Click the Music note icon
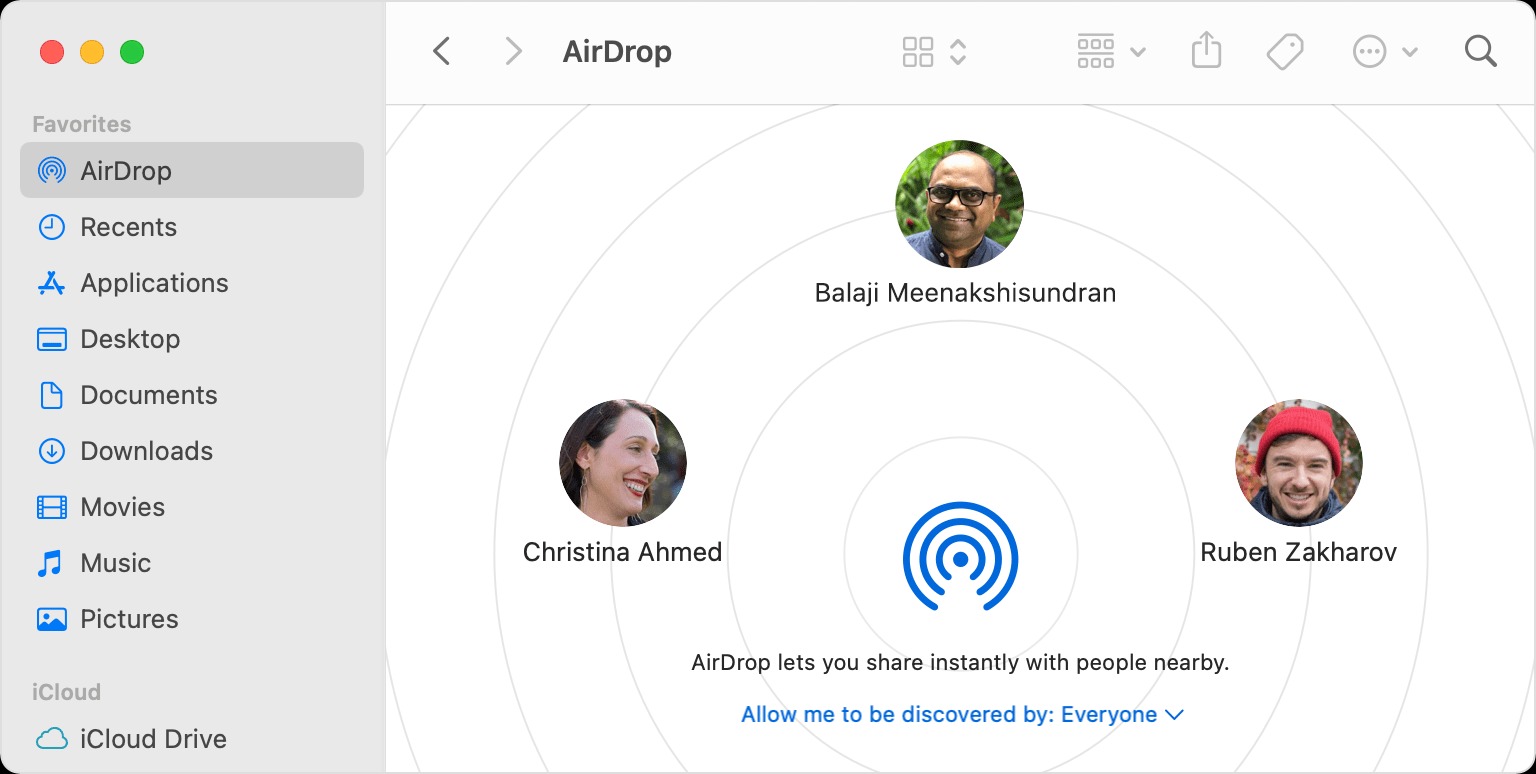Screen dimensions: 1536x774 50,563
